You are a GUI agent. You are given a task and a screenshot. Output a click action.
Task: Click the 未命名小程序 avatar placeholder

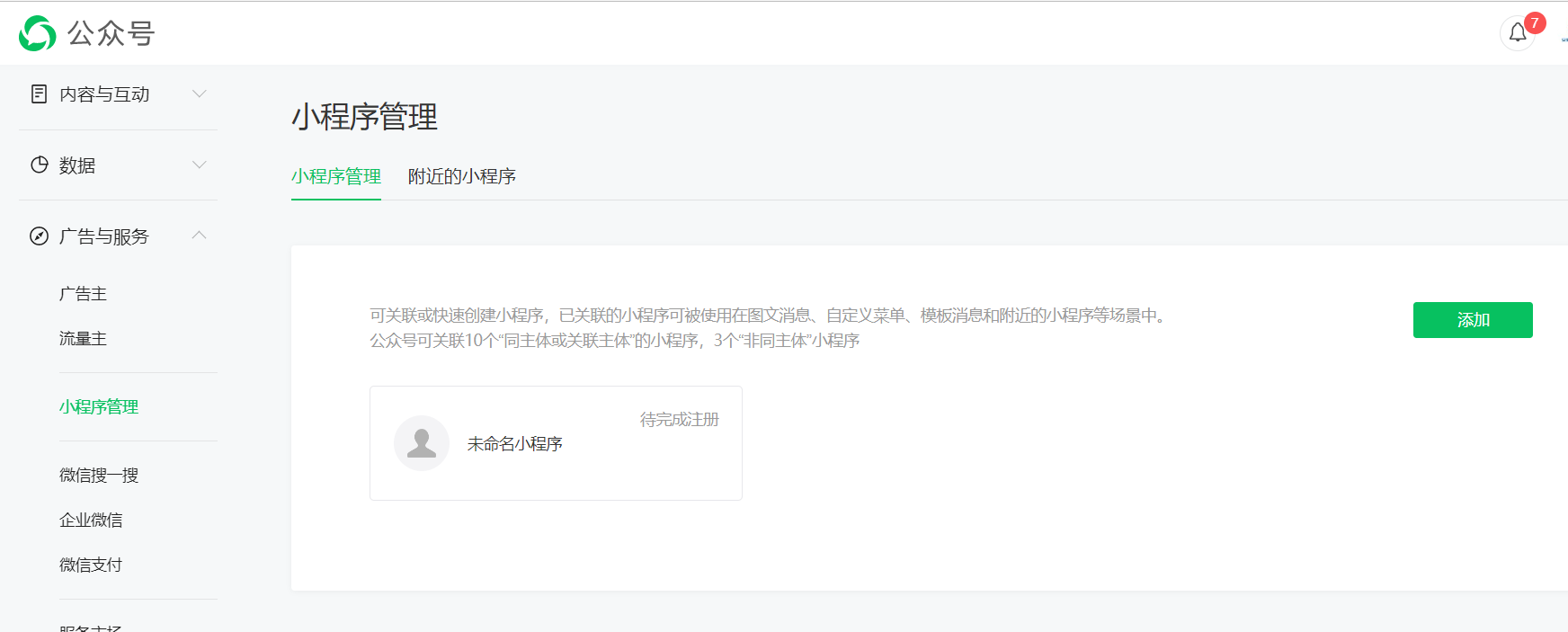click(x=422, y=443)
